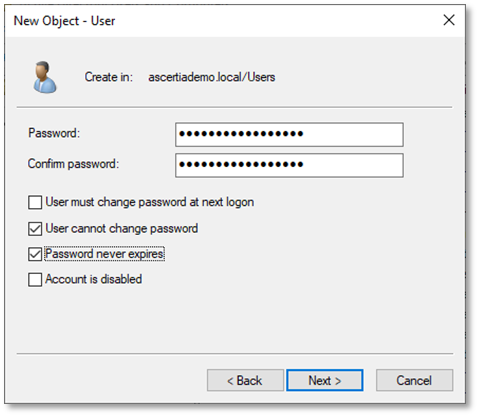
Task: Focus the Password input field
Action: click(x=289, y=134)
